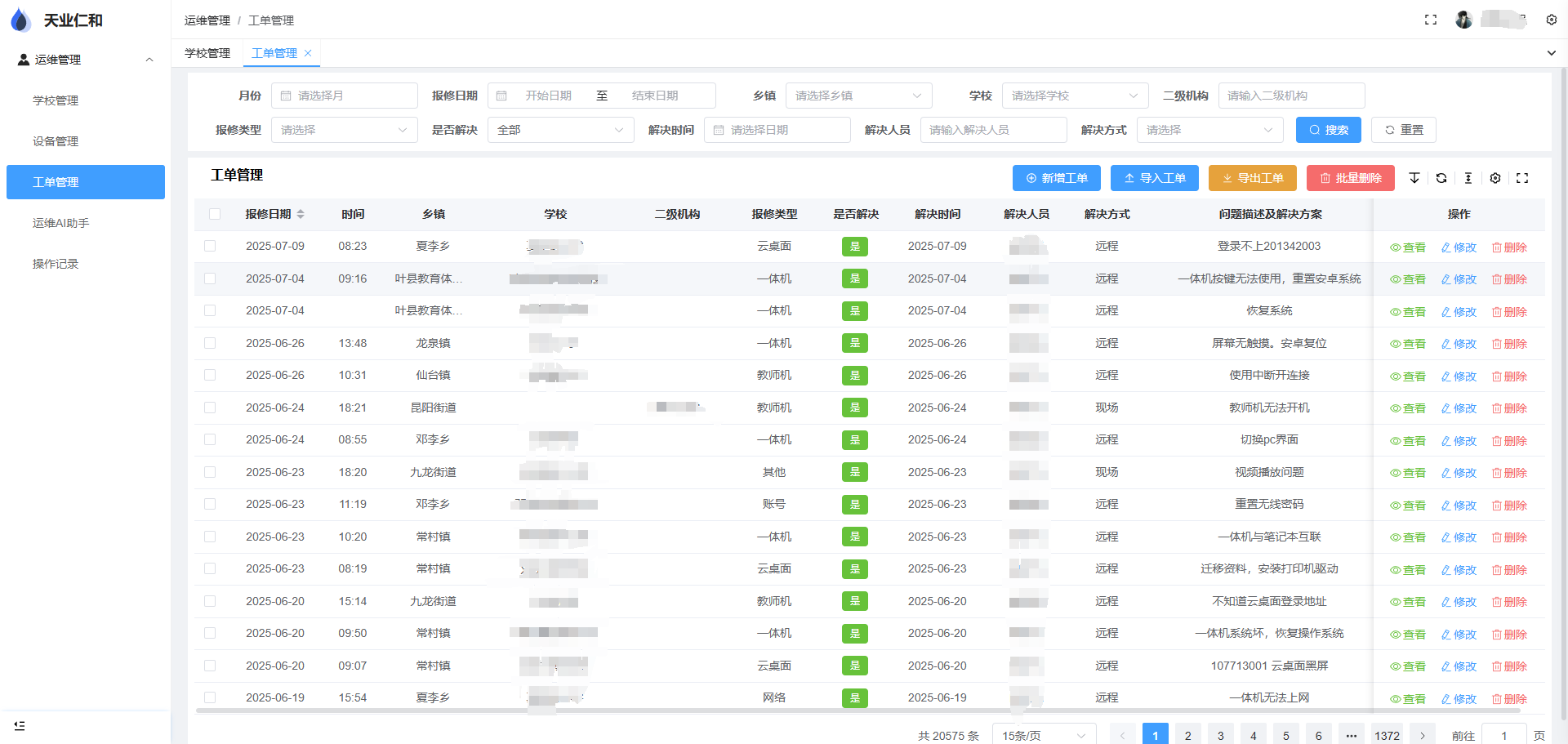Switch to the 学校管理 tab
This screenshot has height=744, width=1568.
click(207, 53)
